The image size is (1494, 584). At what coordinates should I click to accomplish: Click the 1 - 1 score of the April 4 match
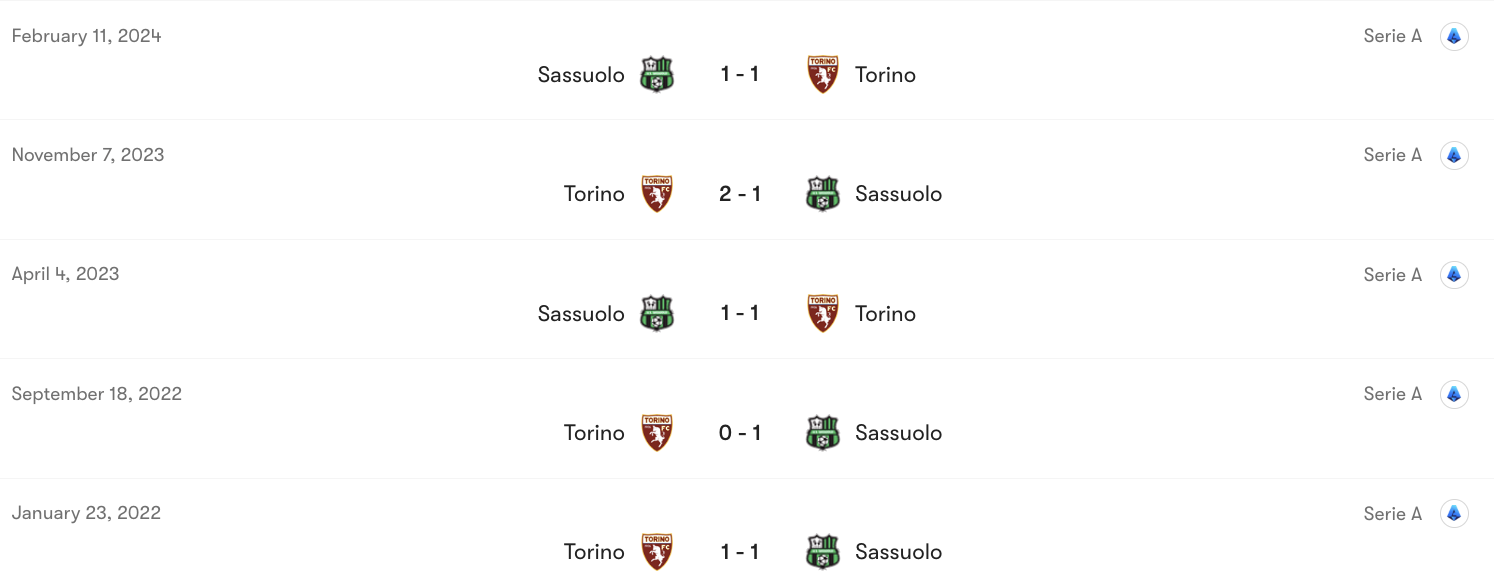740,313
